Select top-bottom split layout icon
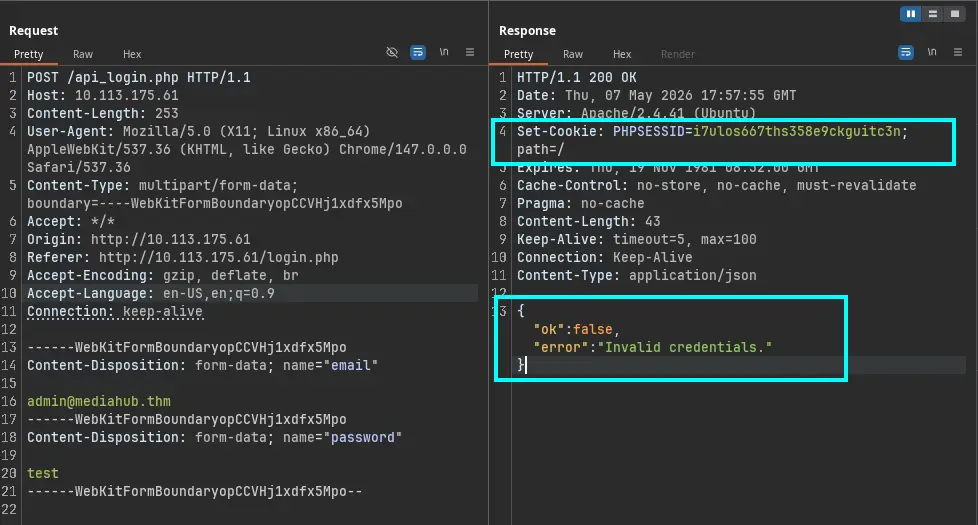The width and height of the screenshot is (978, 525). (x=933, y=14)
